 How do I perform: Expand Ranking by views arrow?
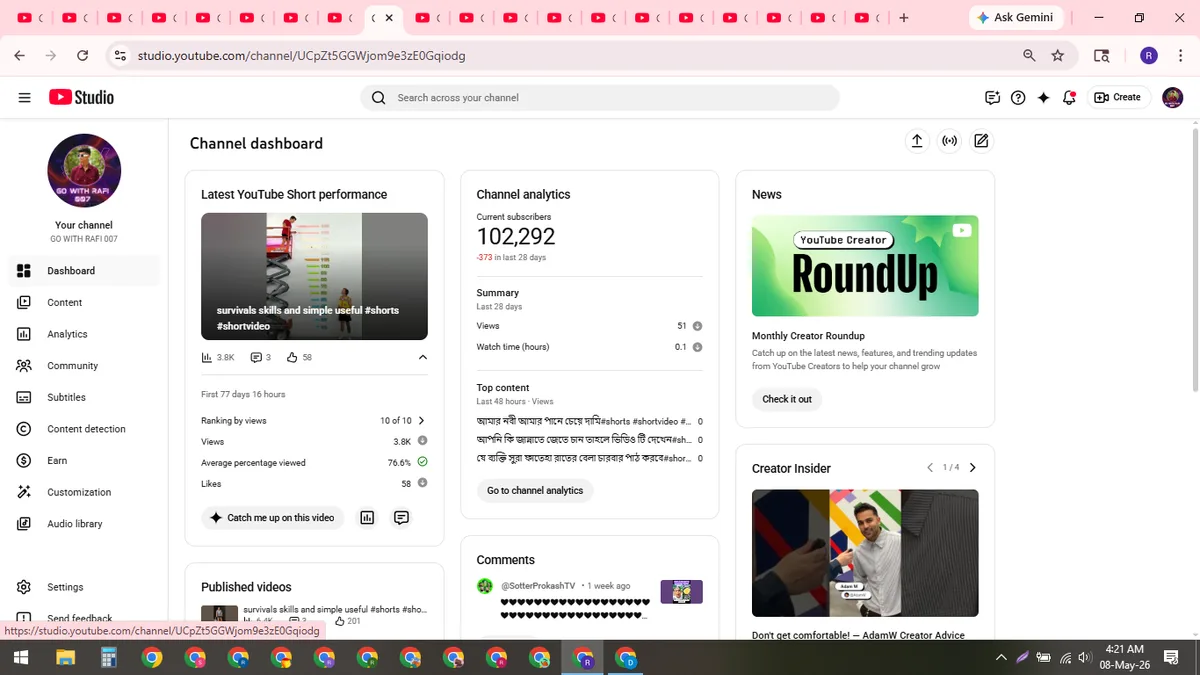click(421, 421)
